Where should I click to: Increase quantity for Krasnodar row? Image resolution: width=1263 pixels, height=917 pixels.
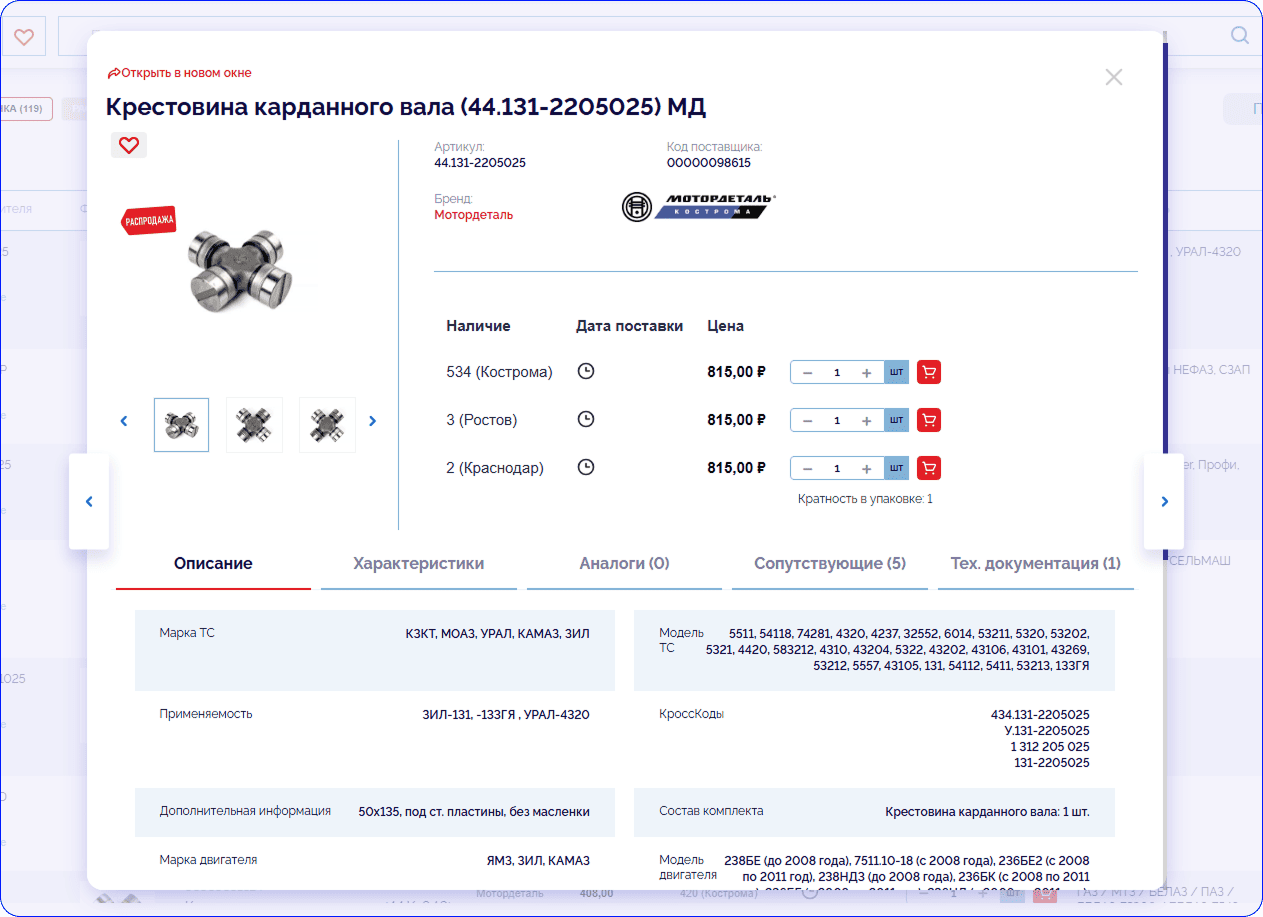(866, 469)
